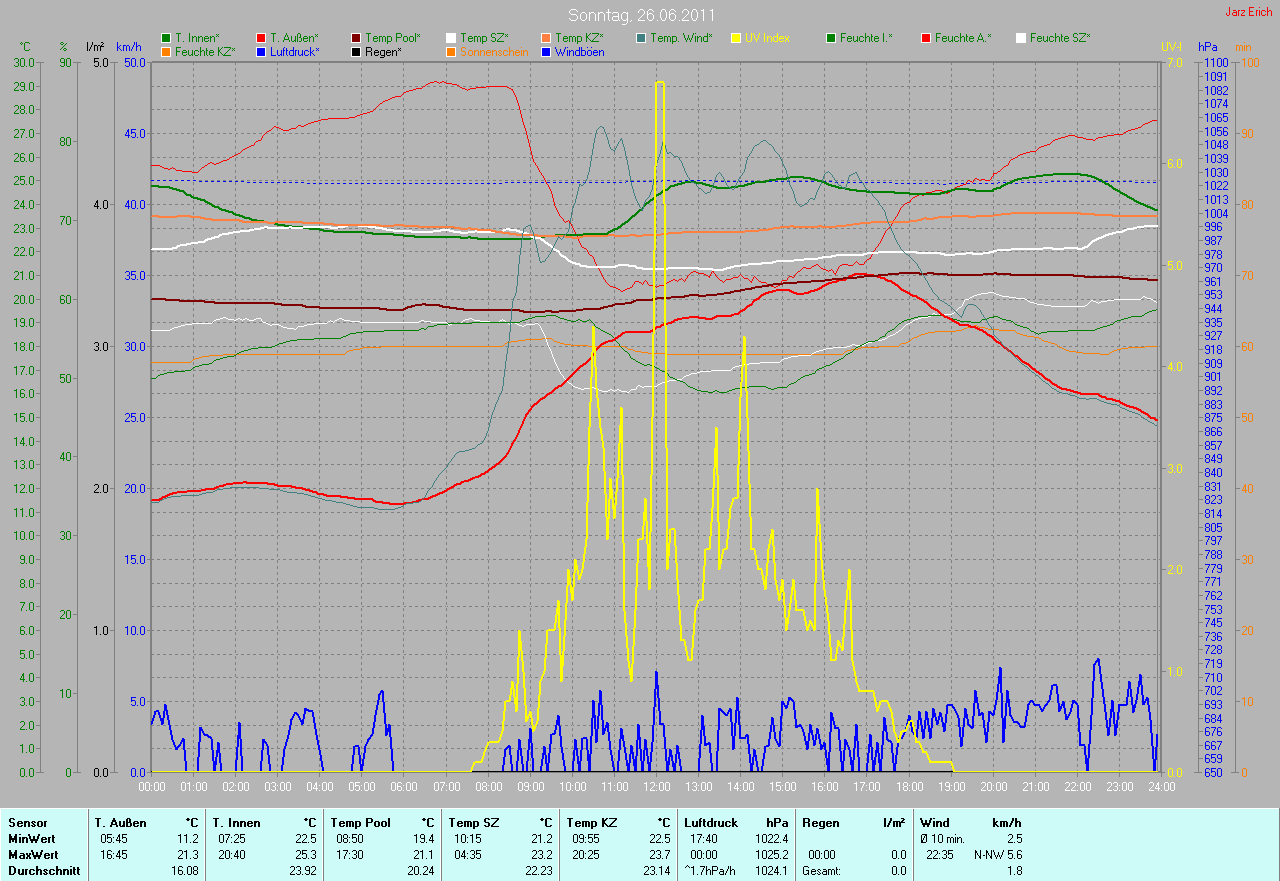This screenshot has height=881, width=1280.
Task: Toggle the Sonnenschein series legend label
Action: [x=493, y=51]
